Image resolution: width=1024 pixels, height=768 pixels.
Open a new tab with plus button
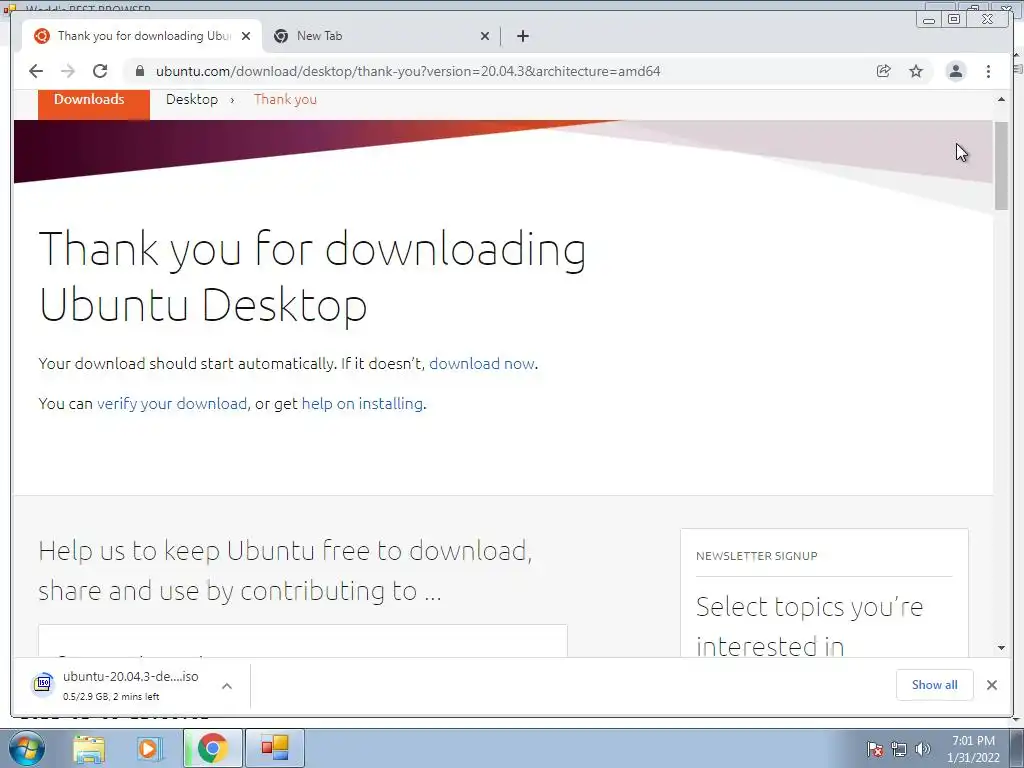522,36
